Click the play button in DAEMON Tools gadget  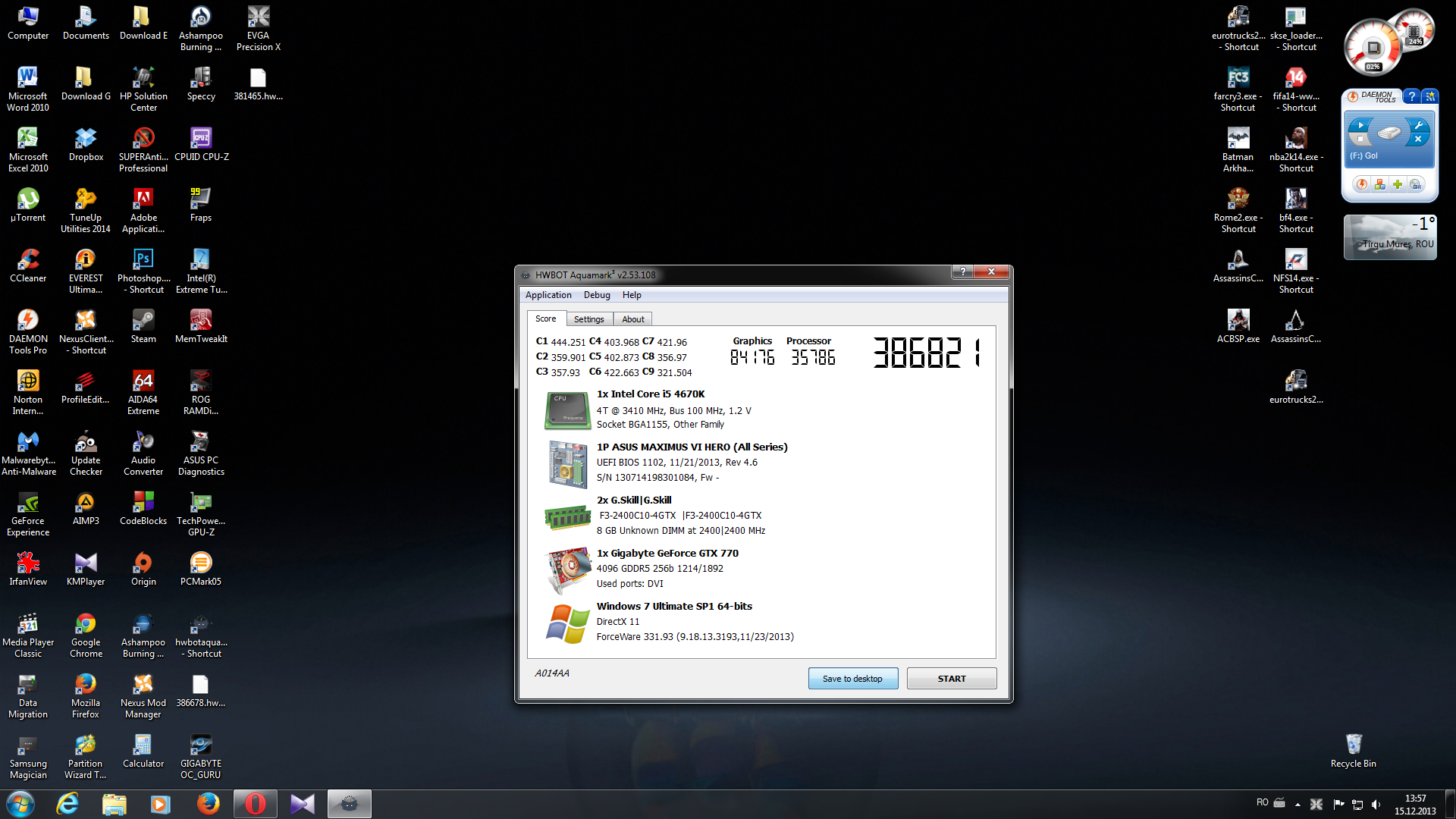(x=1360, y=125)
